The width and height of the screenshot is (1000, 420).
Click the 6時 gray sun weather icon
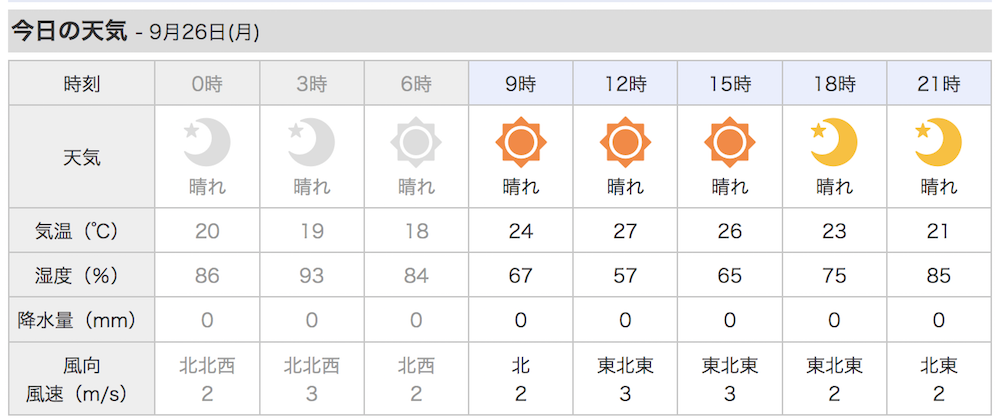(x=416, y=143)
